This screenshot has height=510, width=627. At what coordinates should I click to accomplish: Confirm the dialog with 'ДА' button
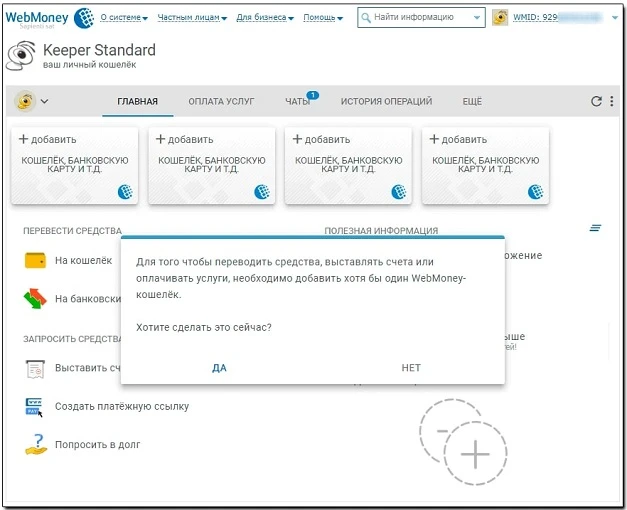[219, 368]
